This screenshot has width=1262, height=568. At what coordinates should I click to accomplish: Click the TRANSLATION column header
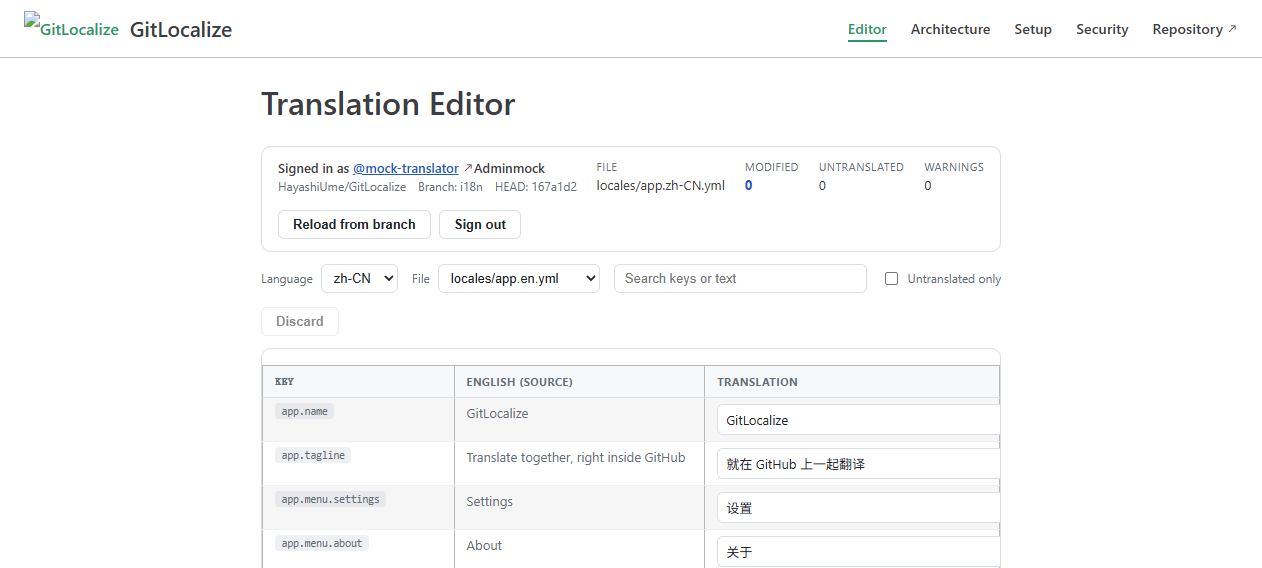click(852, 382)
